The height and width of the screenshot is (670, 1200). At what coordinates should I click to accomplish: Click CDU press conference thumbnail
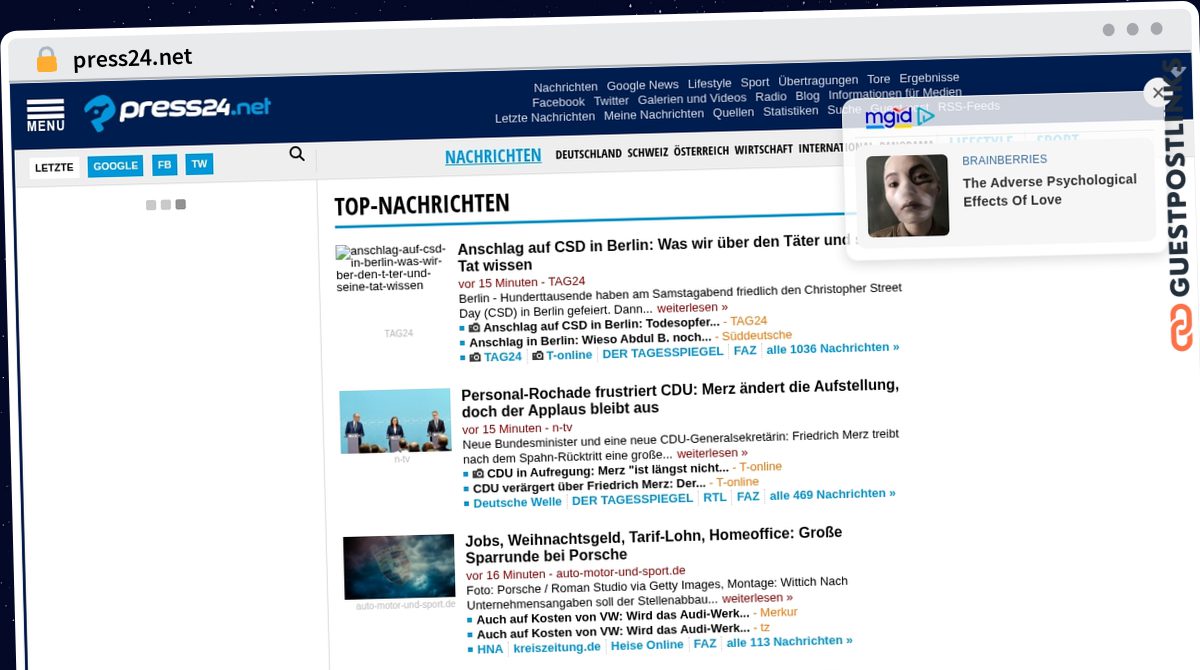[x=395, y=421]
